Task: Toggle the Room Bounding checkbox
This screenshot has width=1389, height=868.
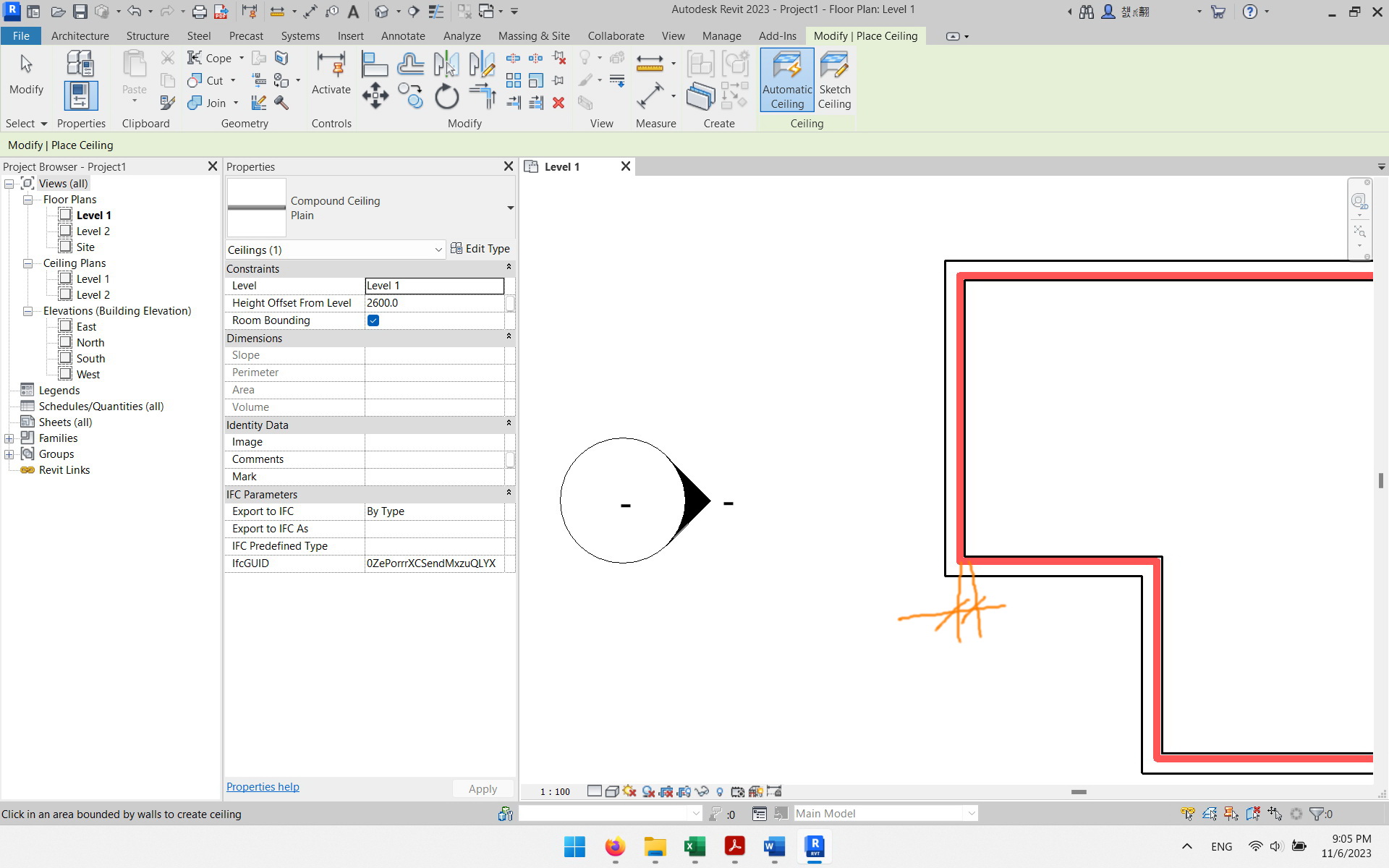Action: (x=373, y=320)
